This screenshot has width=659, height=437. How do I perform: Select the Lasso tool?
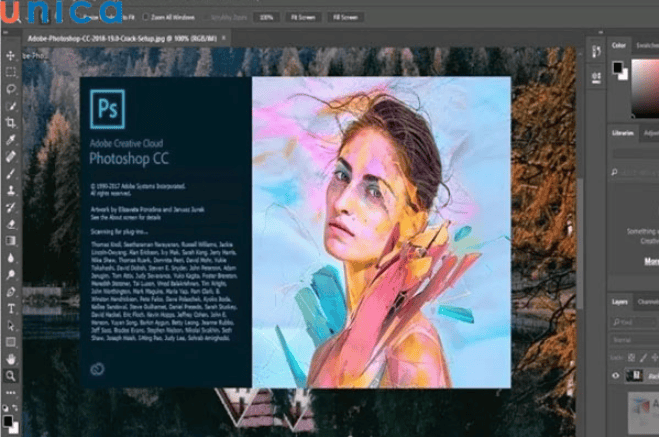coord(11,89)
